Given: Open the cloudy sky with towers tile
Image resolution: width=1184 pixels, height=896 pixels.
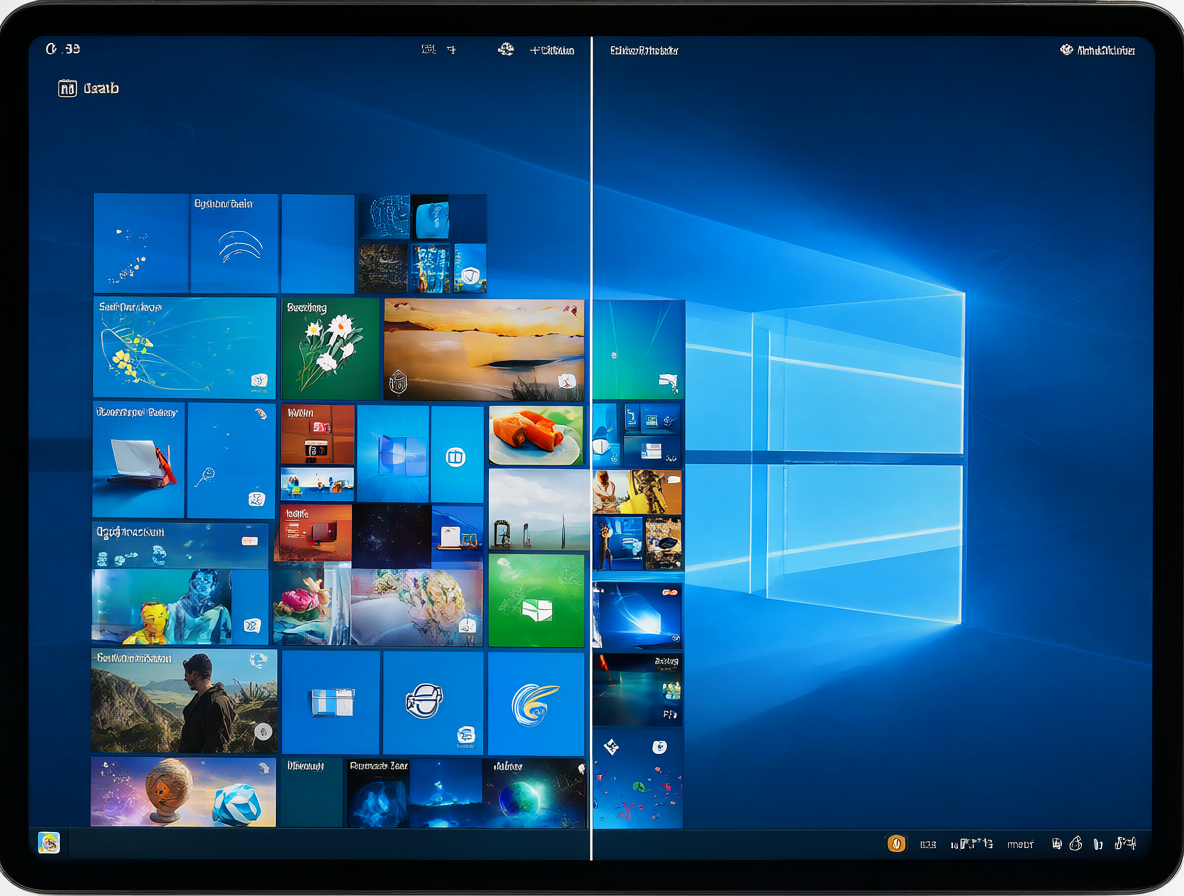Looking at the screenshot, I should click(539, 510).
